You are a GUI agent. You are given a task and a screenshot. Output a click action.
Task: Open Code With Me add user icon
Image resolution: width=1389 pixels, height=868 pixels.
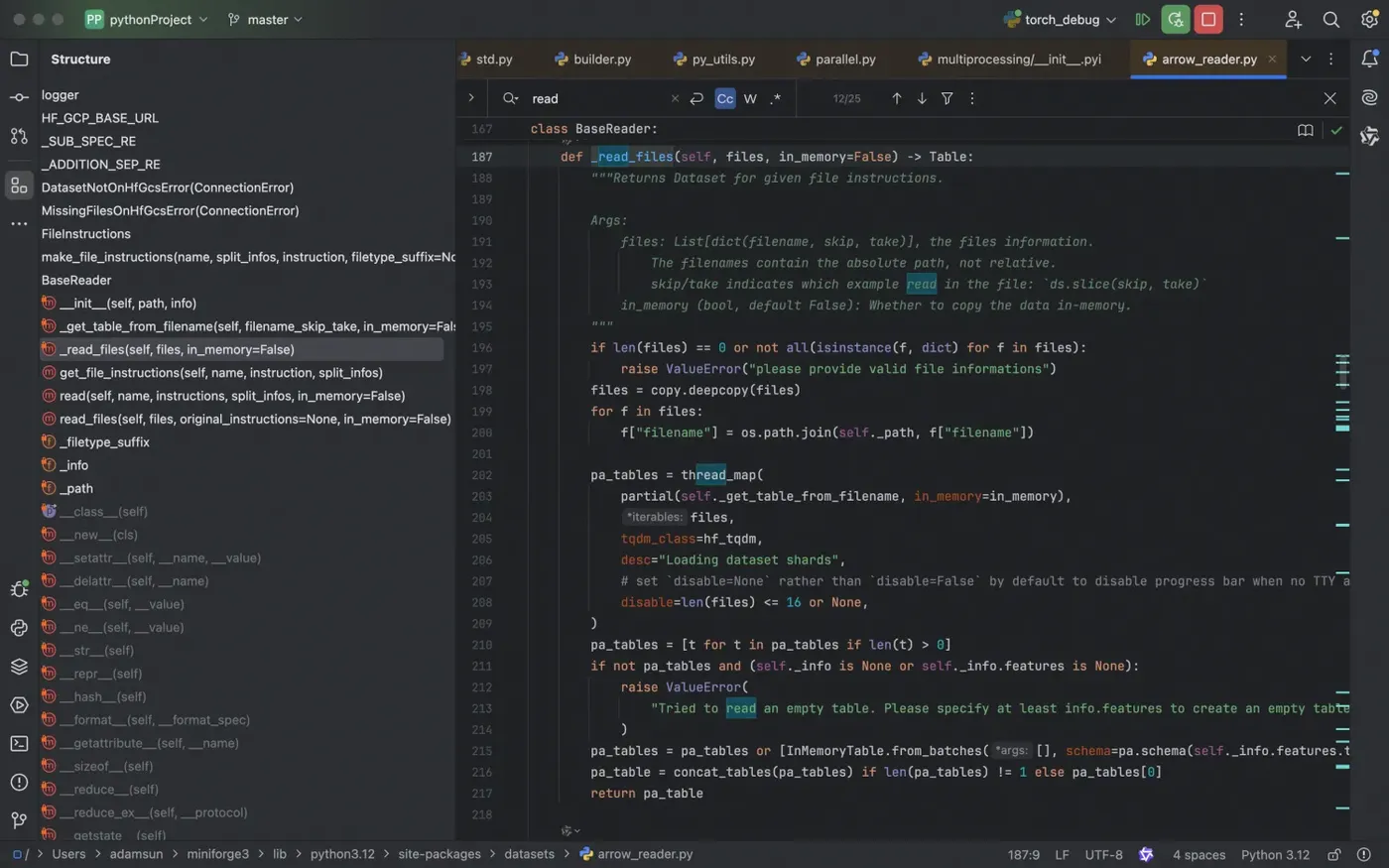coord(1293,19)
